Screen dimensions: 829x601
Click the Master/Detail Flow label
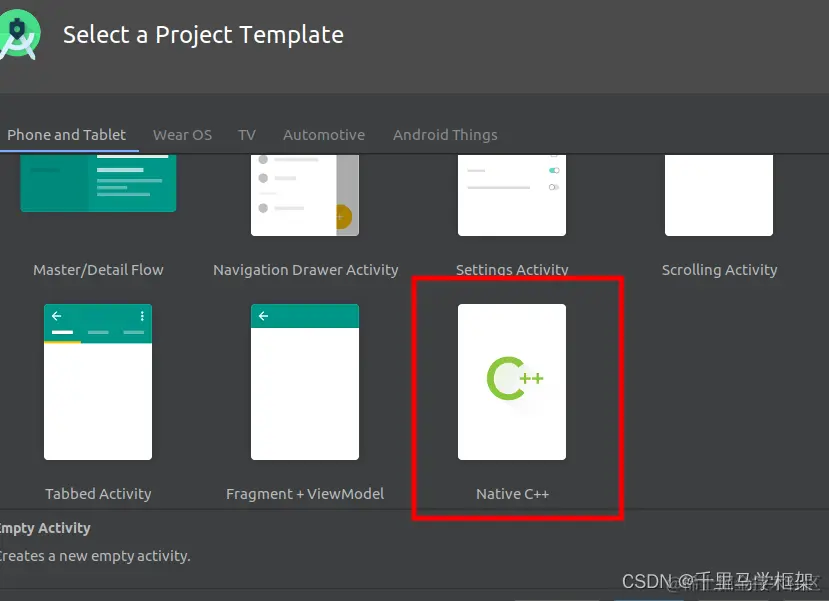click(98, 270)
